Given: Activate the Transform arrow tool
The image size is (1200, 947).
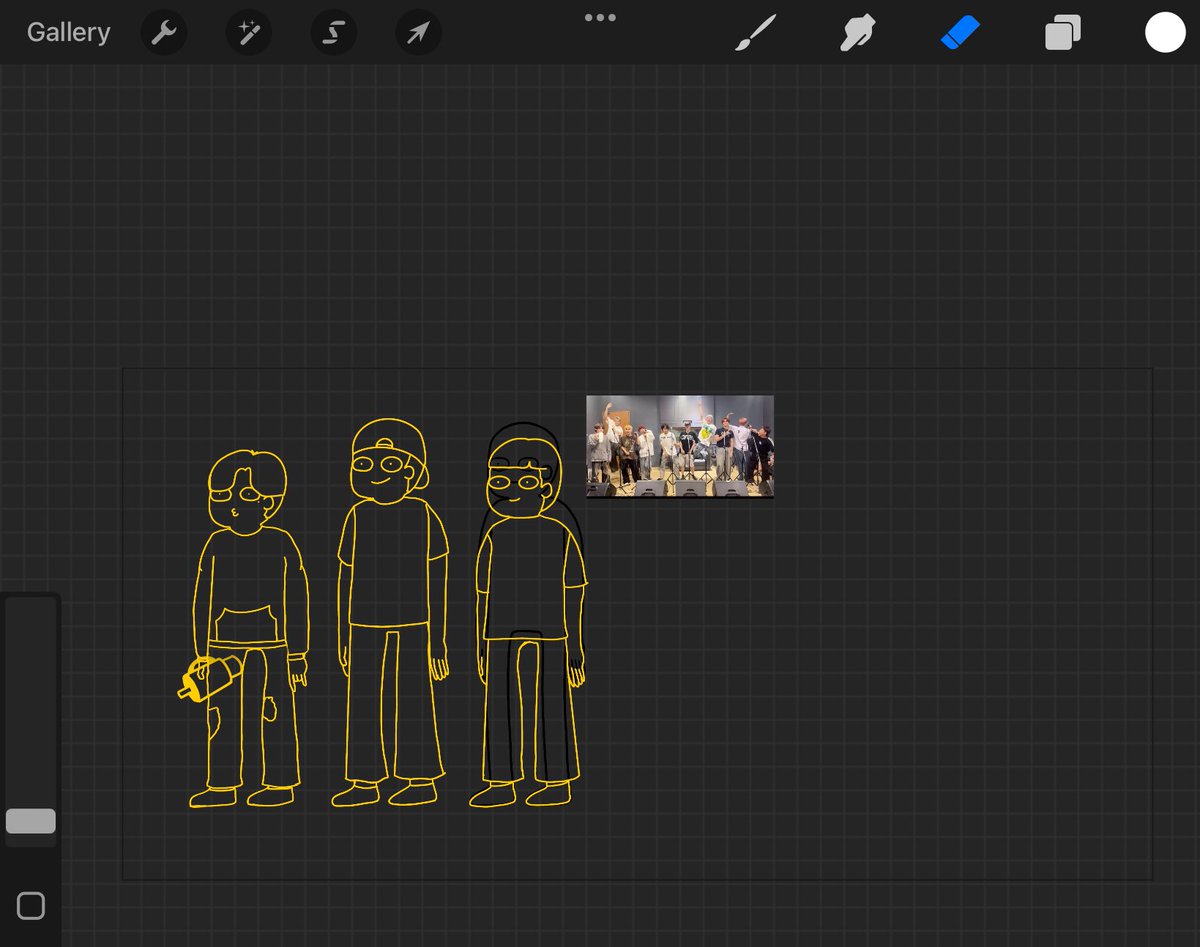Looking at the screenshot, I should click(x=418, y=33).
